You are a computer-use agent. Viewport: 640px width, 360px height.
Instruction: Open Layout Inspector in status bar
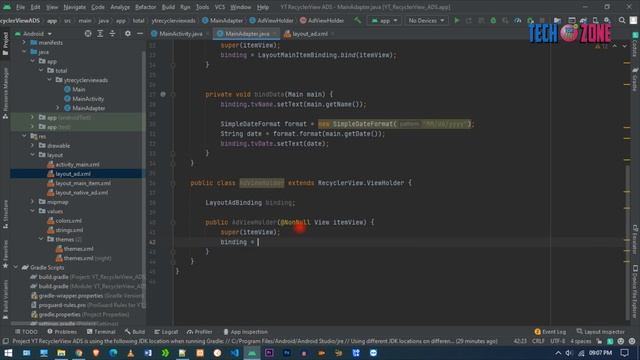click(x=600, y=332)
